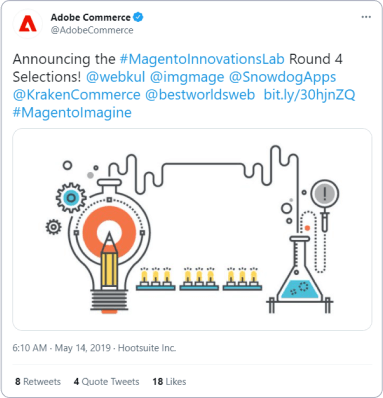The width and height of the screenshot is (383, 398).
Task: Open the three-dot more options menu
Action: tap(366, 17)
